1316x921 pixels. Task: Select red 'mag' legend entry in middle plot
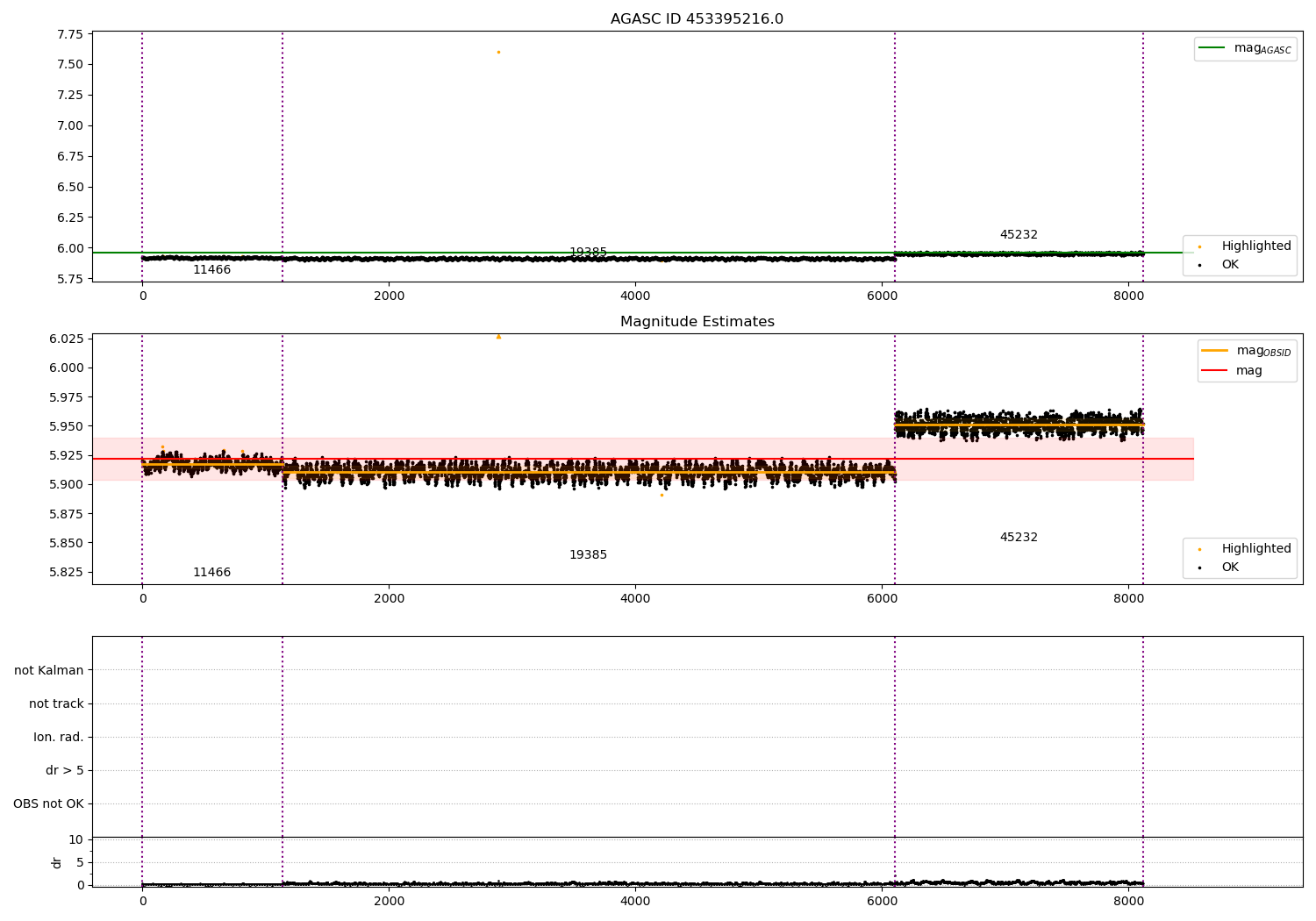tap(1233, 371)
